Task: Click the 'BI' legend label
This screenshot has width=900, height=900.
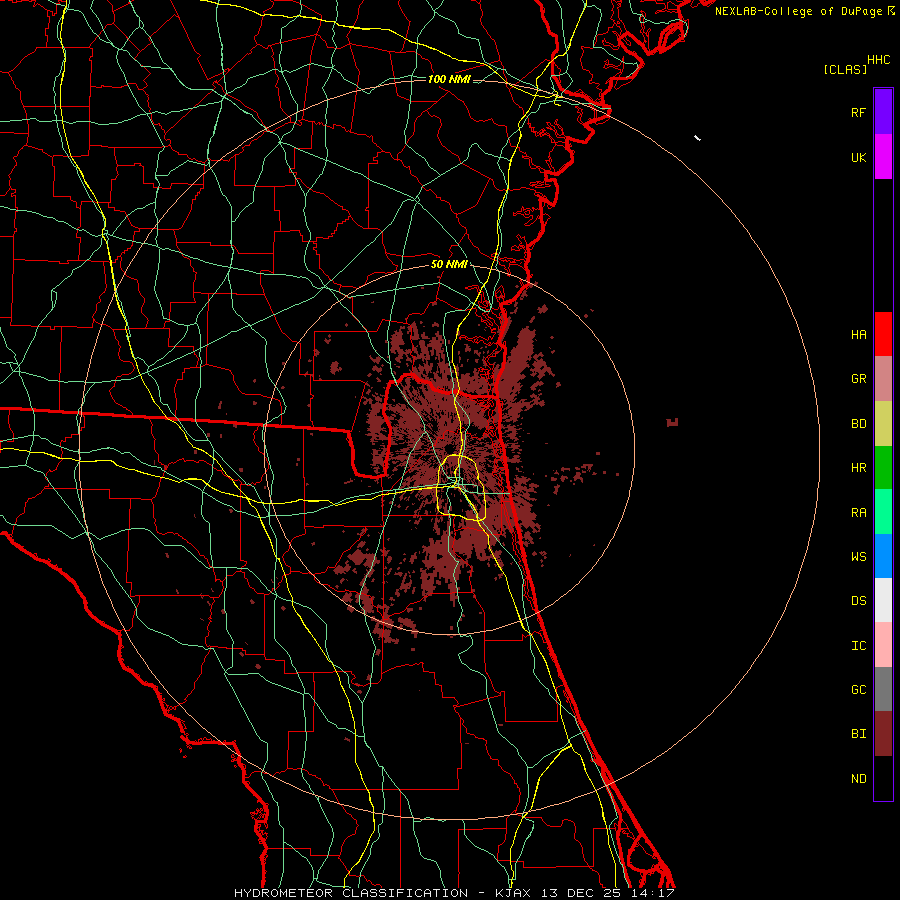Action: click(858, 734)
